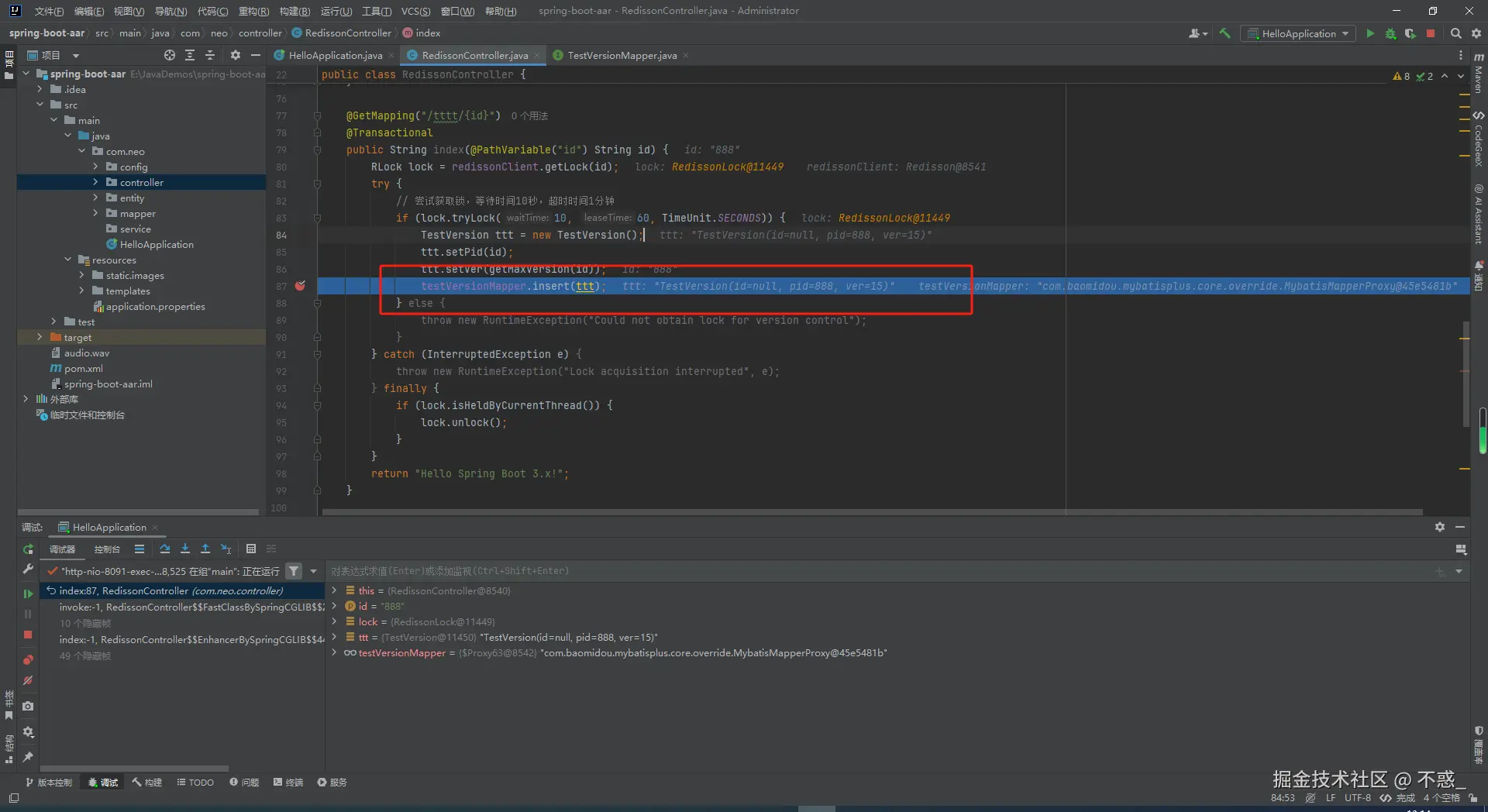Open the HelloApplication run configuration dropdown
Viewport: 1488px width, 812px height.
coord(1299,33)
